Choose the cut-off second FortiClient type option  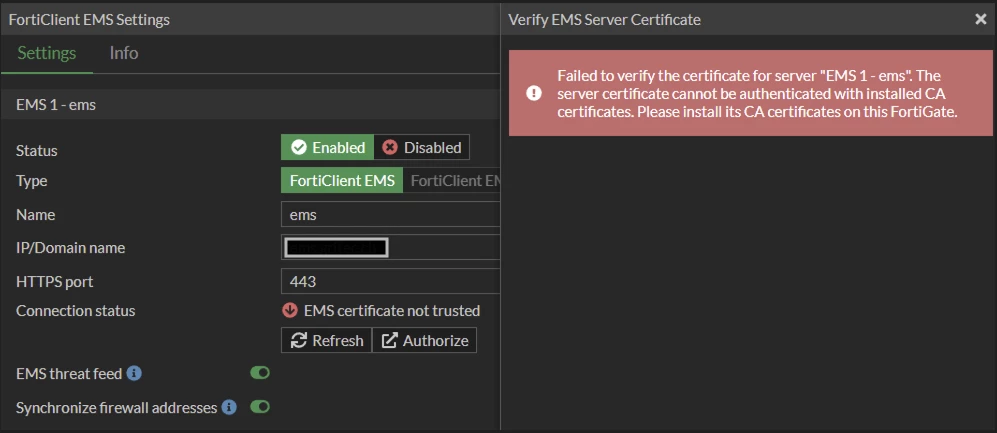[x=452, y=181]
